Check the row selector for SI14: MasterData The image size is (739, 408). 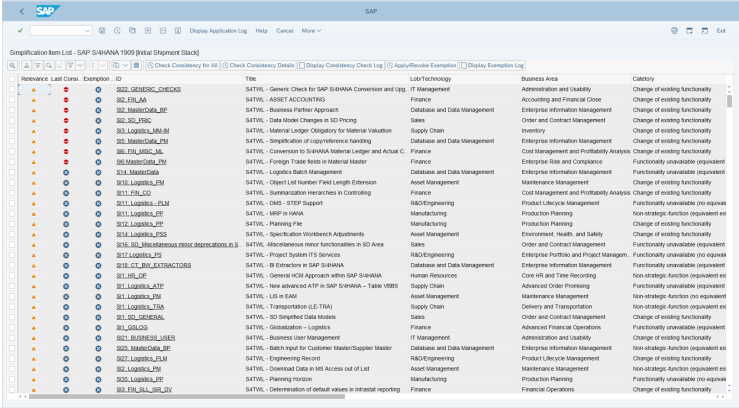coord(13,173)
